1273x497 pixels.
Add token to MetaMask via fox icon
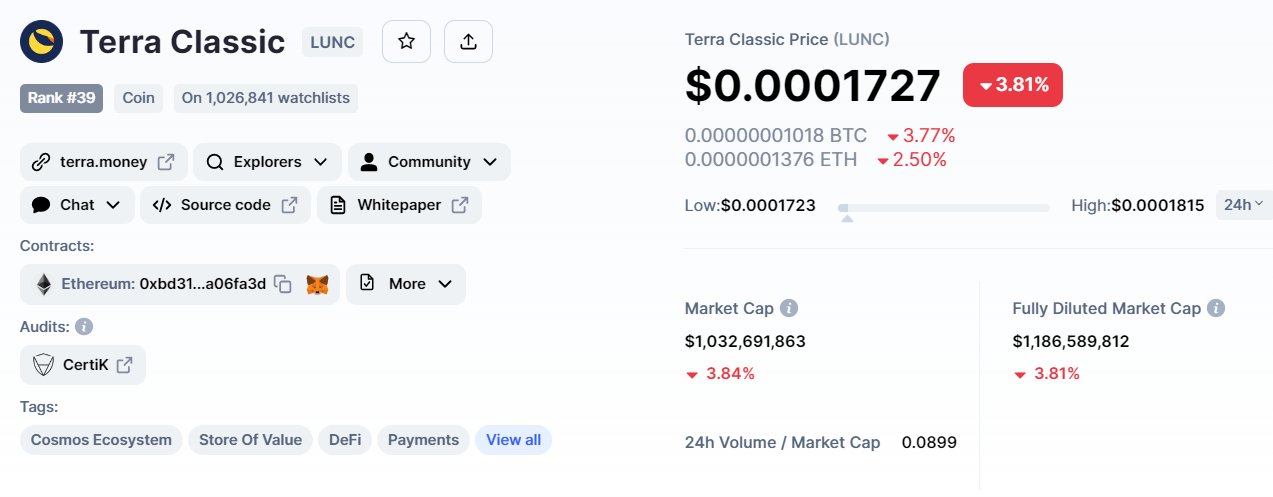click(317, 284)
